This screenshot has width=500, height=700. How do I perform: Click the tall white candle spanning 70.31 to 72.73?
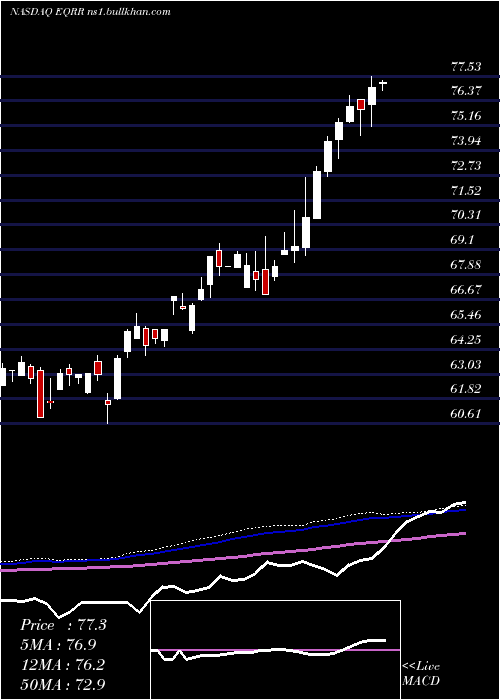click(x=317, y=194)
